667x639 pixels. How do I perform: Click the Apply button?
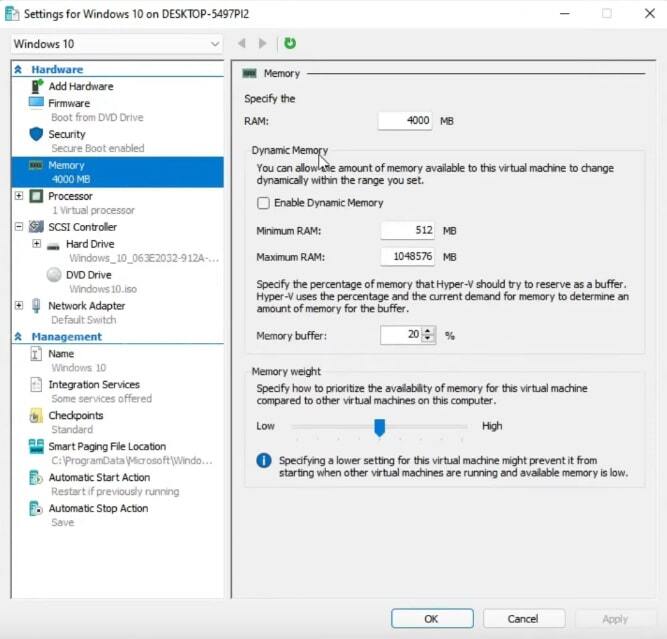(615, 619)
